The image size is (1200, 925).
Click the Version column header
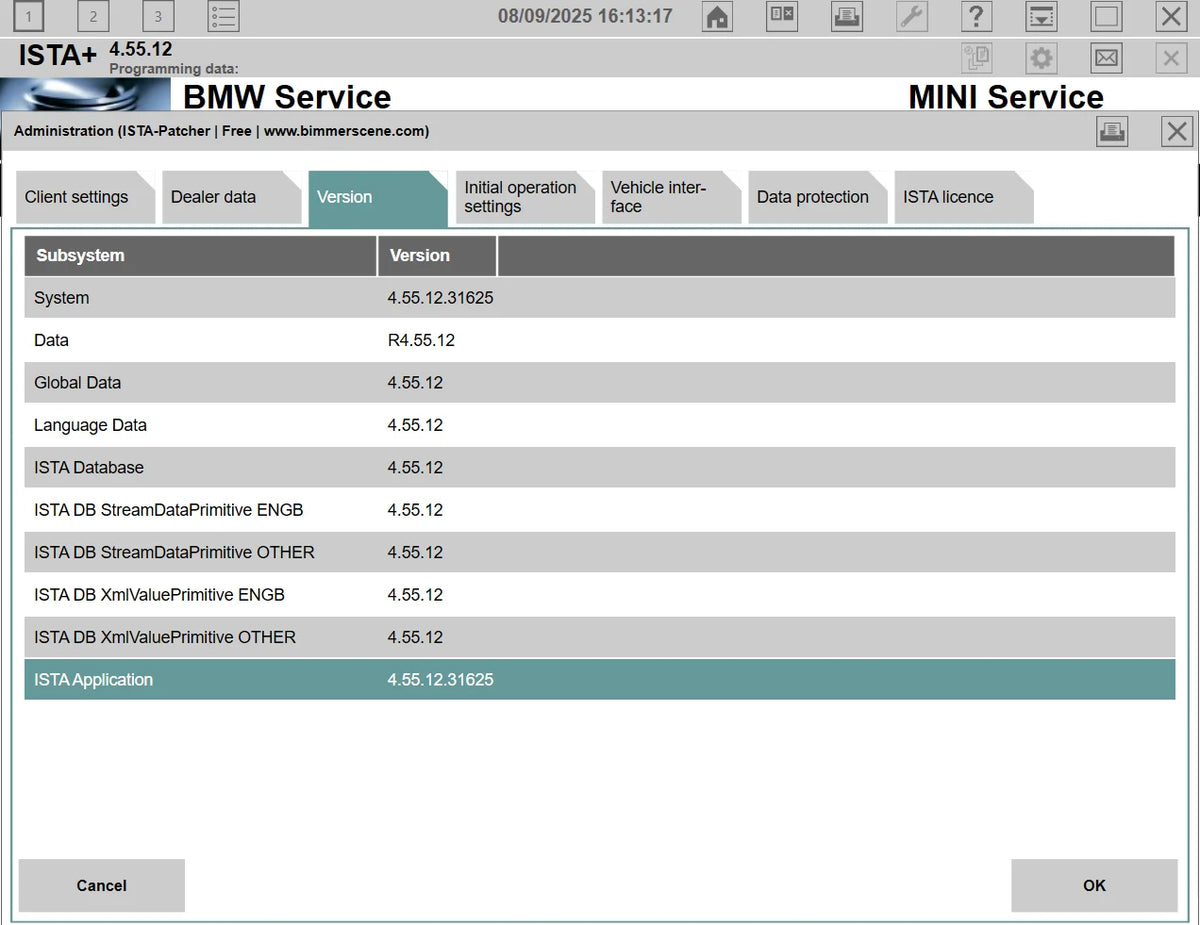click(x=420, y=255)
